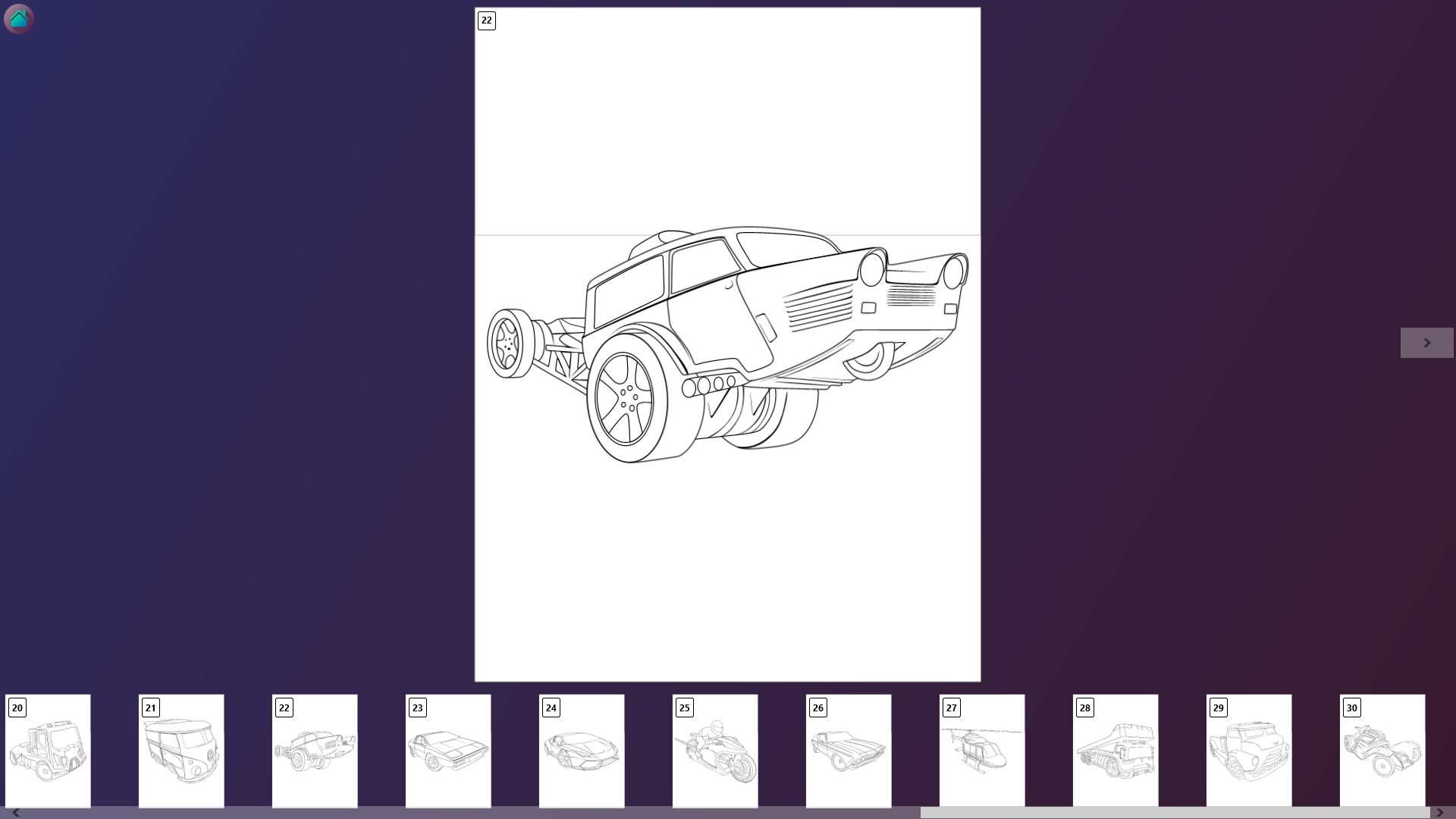Open thumbnail 23 sports car page

[448, 751]
